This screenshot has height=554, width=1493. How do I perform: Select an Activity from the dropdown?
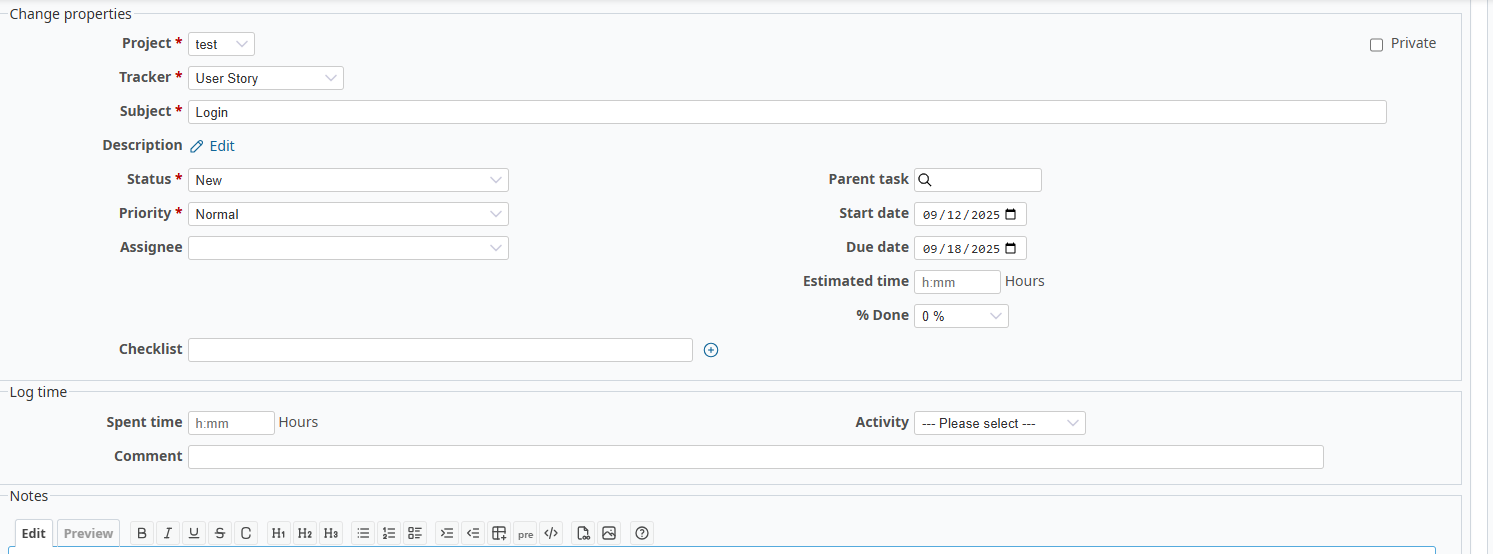(999, 423)
